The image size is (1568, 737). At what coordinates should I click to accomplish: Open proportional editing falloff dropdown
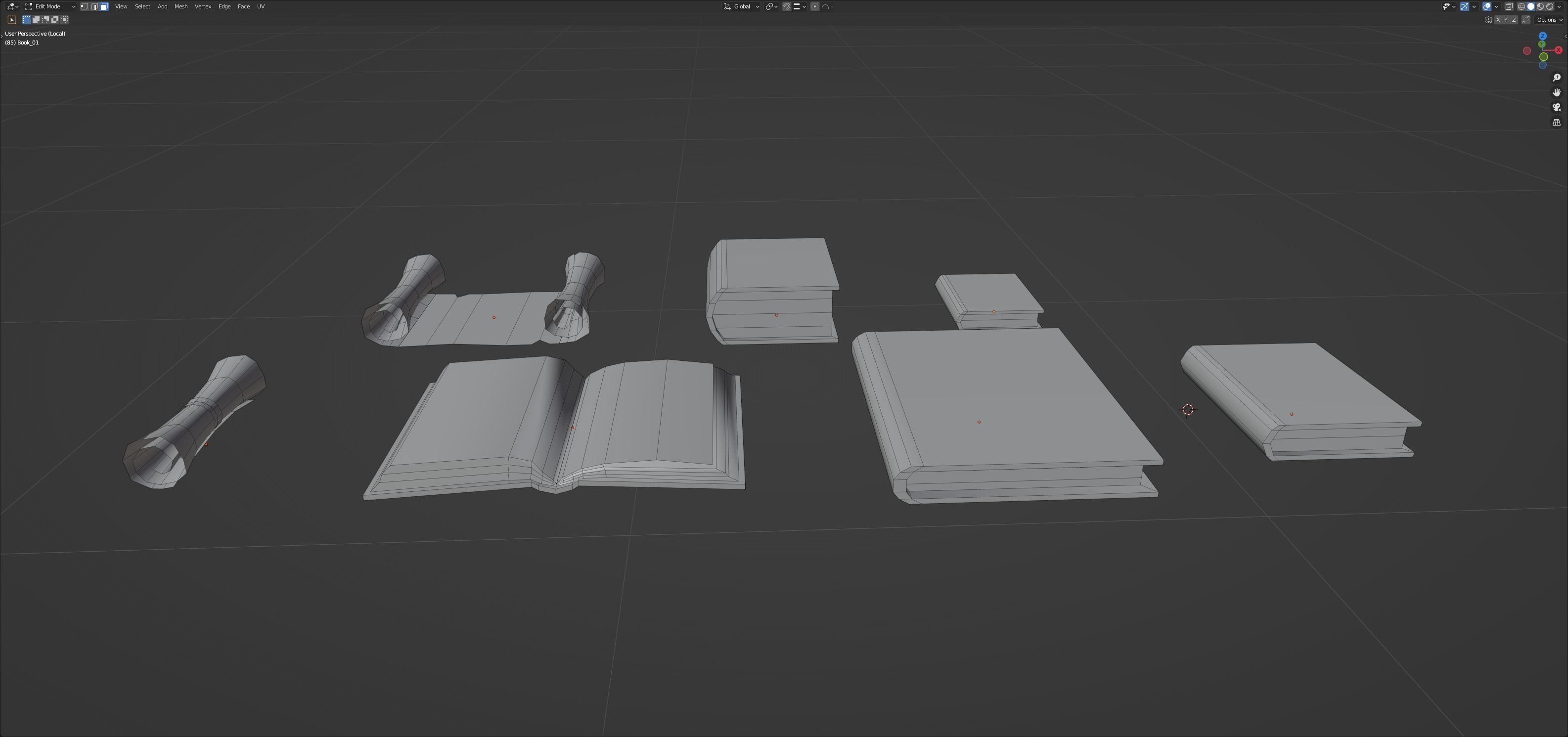(828, 6)
